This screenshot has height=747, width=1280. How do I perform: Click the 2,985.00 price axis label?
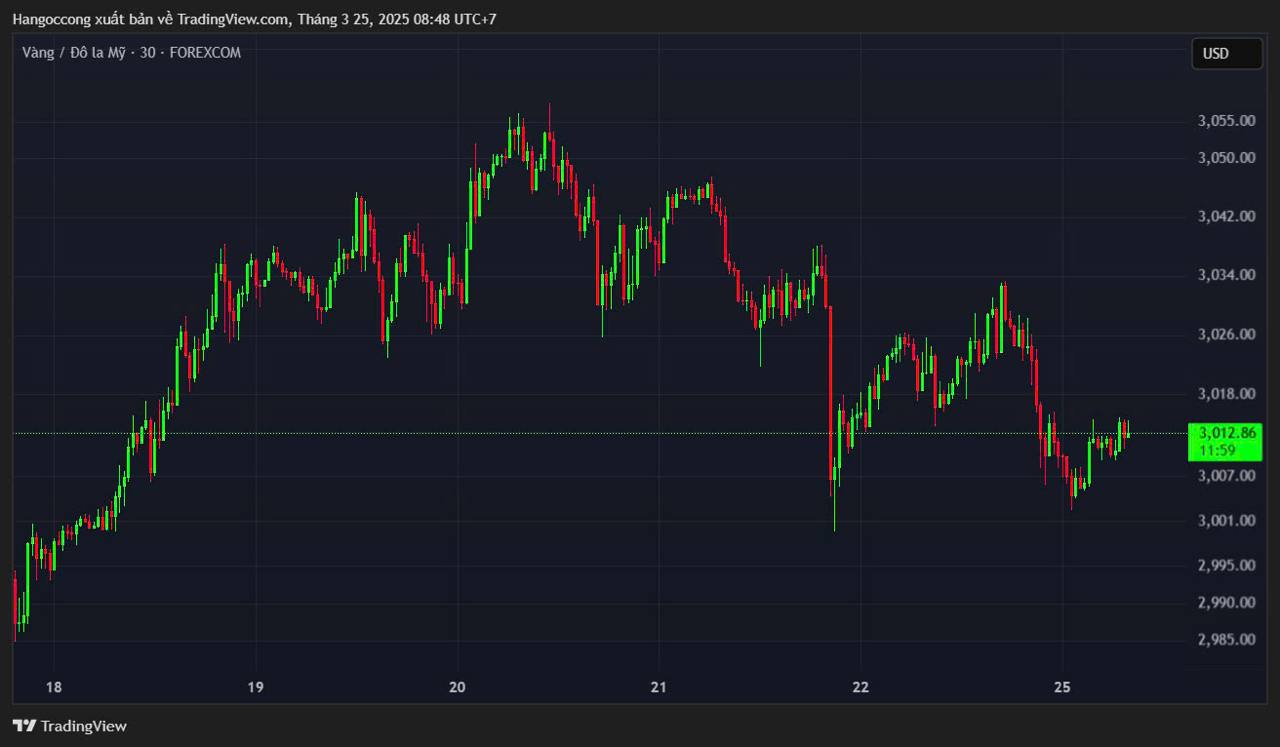1226,639
